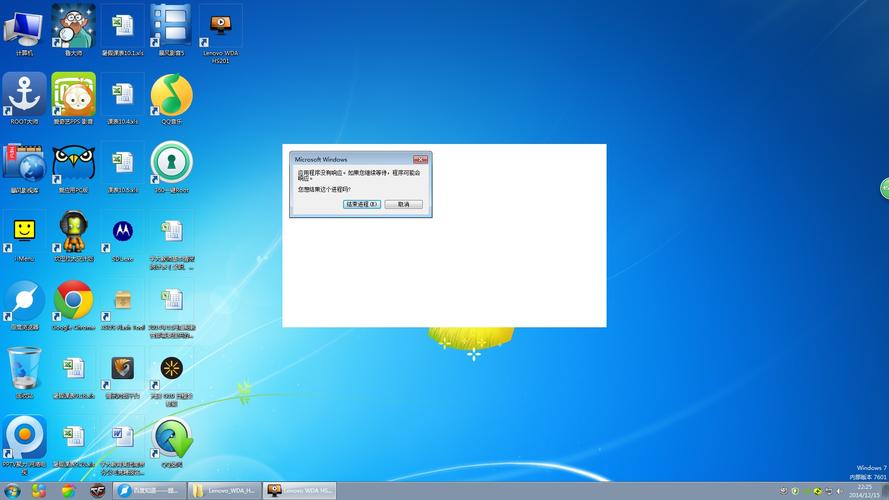
Task: Click the yellow-green round tray icon
Action: 817,491
